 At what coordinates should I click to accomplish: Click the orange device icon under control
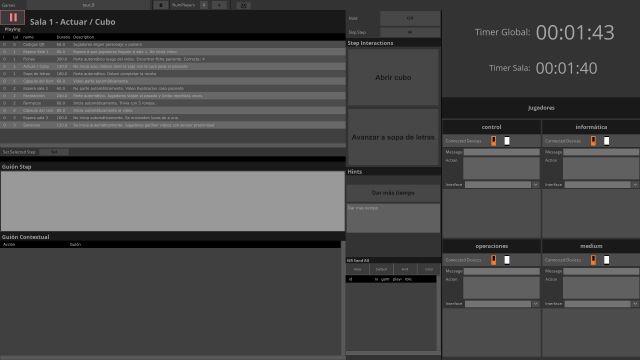493,141
